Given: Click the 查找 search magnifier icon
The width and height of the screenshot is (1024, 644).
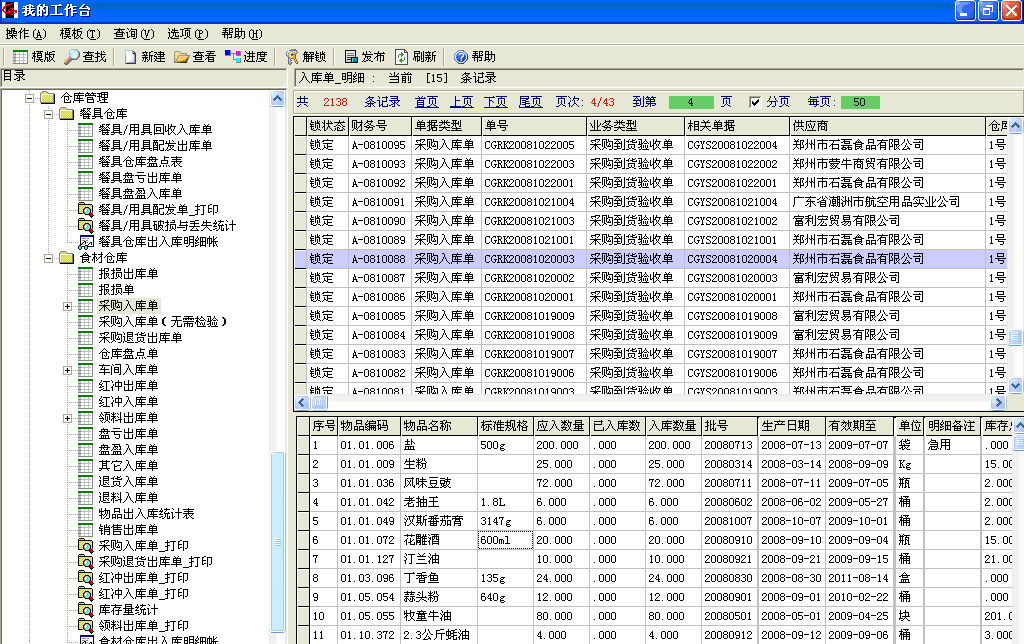Looking at the screenshot, I should (72, 57).
